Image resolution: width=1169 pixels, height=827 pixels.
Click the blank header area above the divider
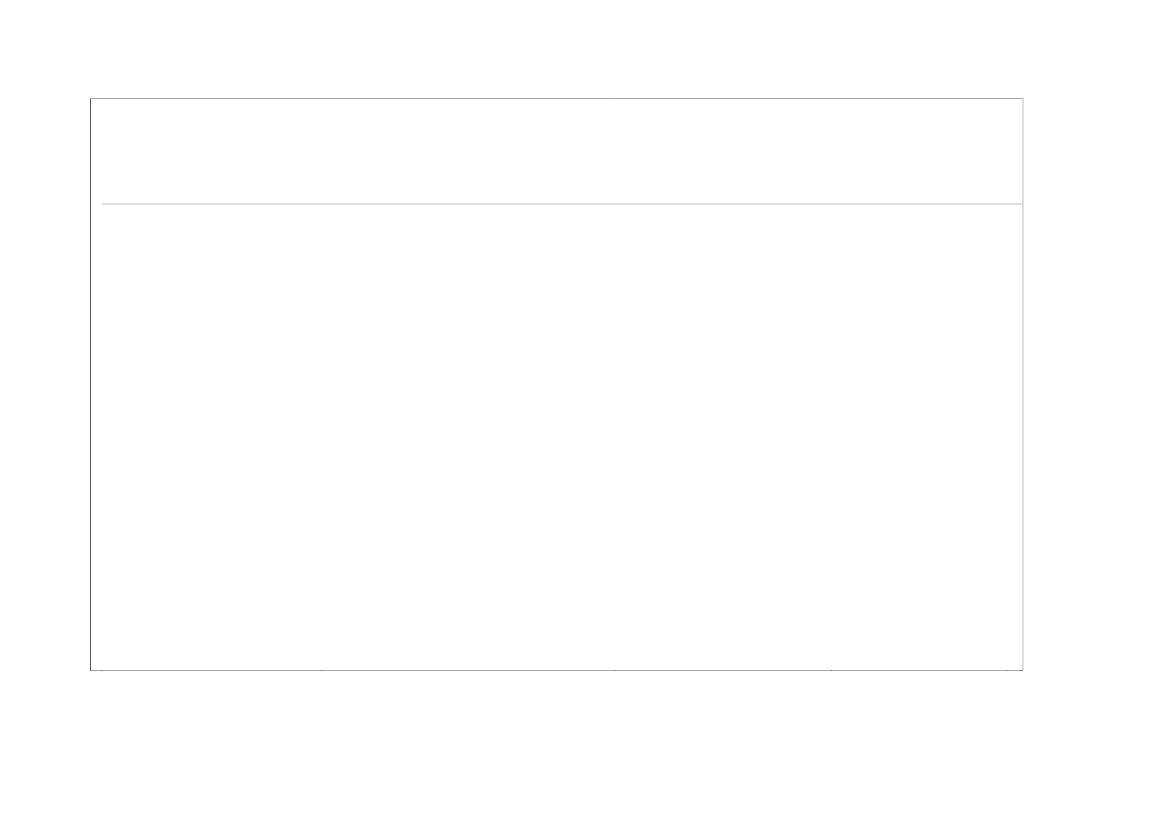[556, 151]
